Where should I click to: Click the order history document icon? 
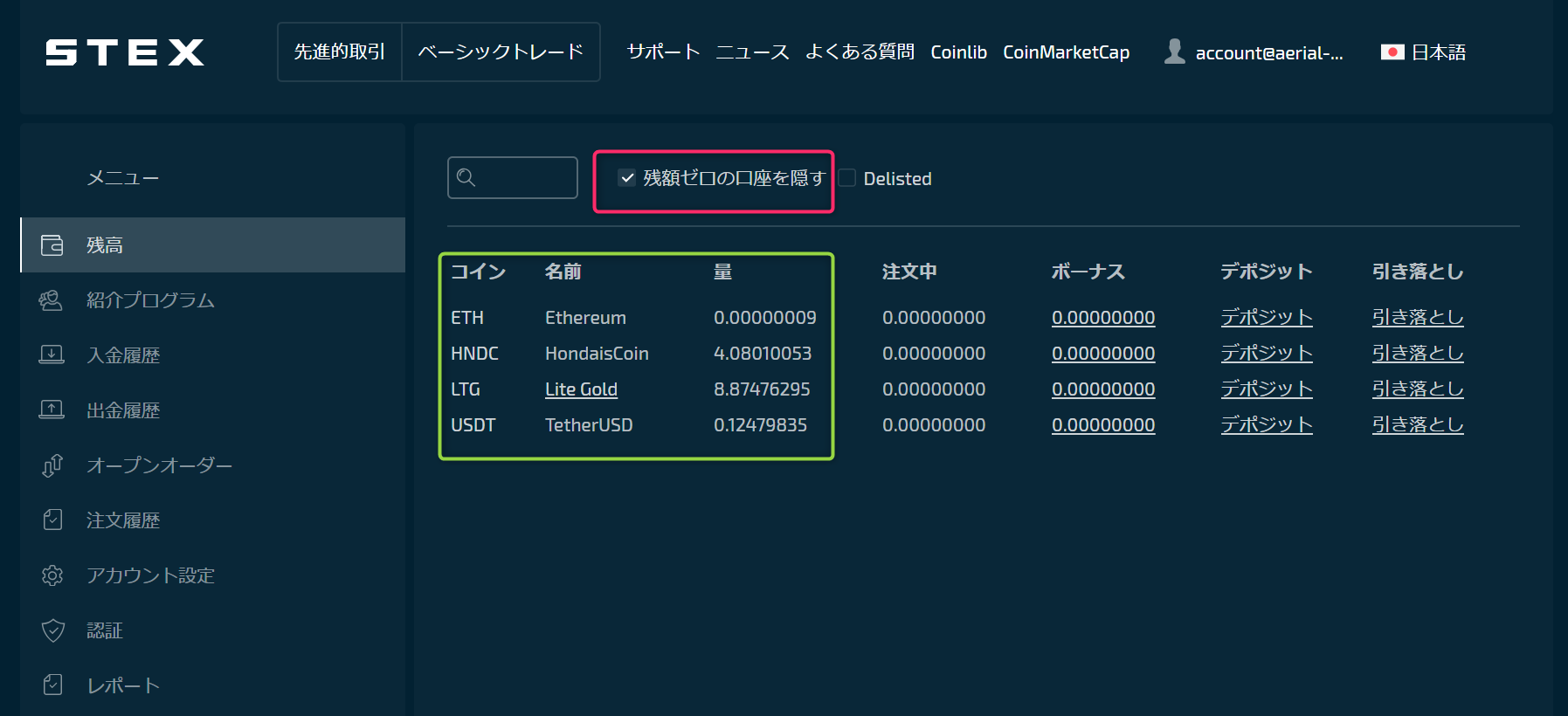pos(52,520)
